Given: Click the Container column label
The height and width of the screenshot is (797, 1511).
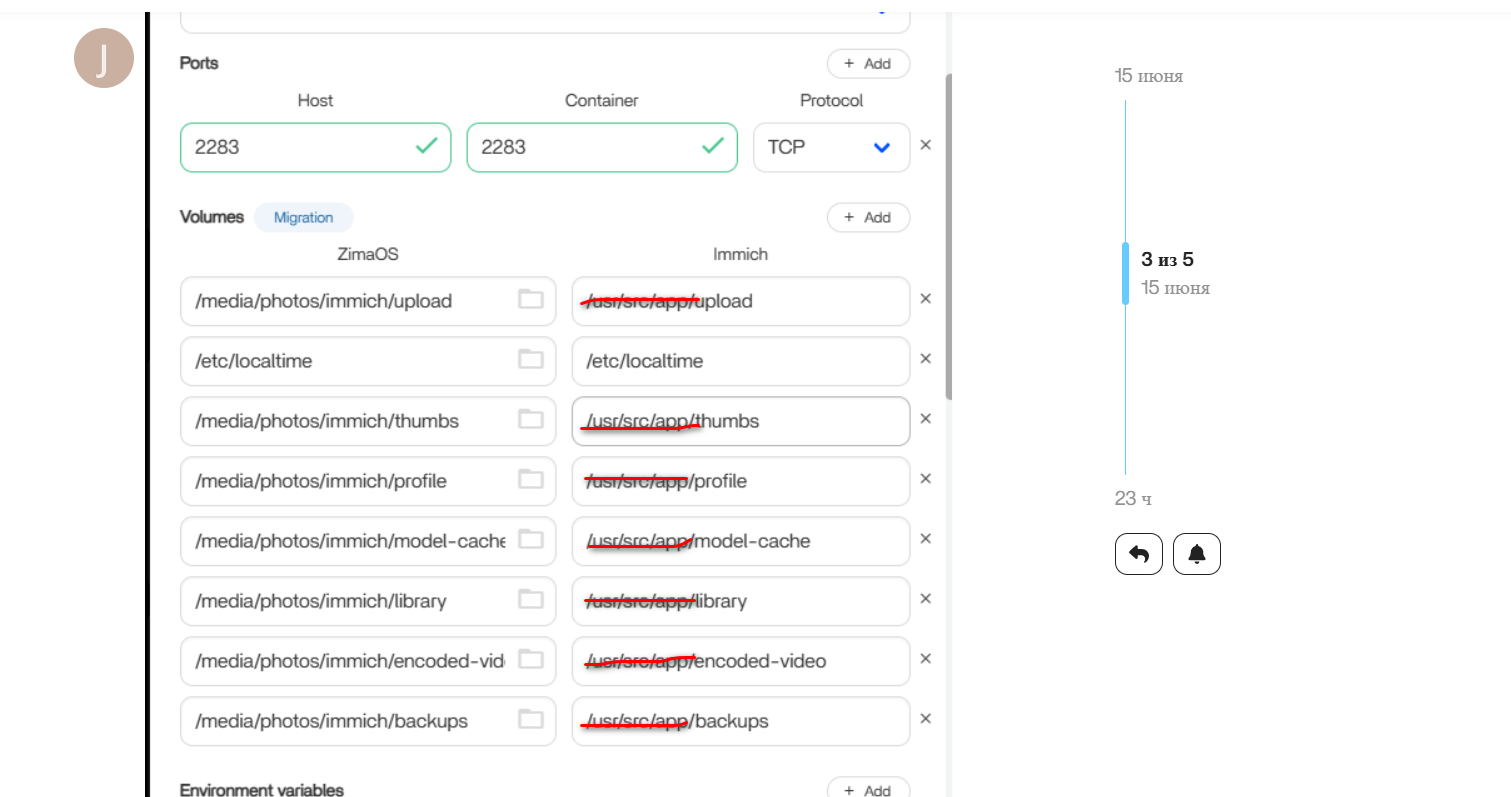Looking at the screenshot, I should tap(602, 100).
